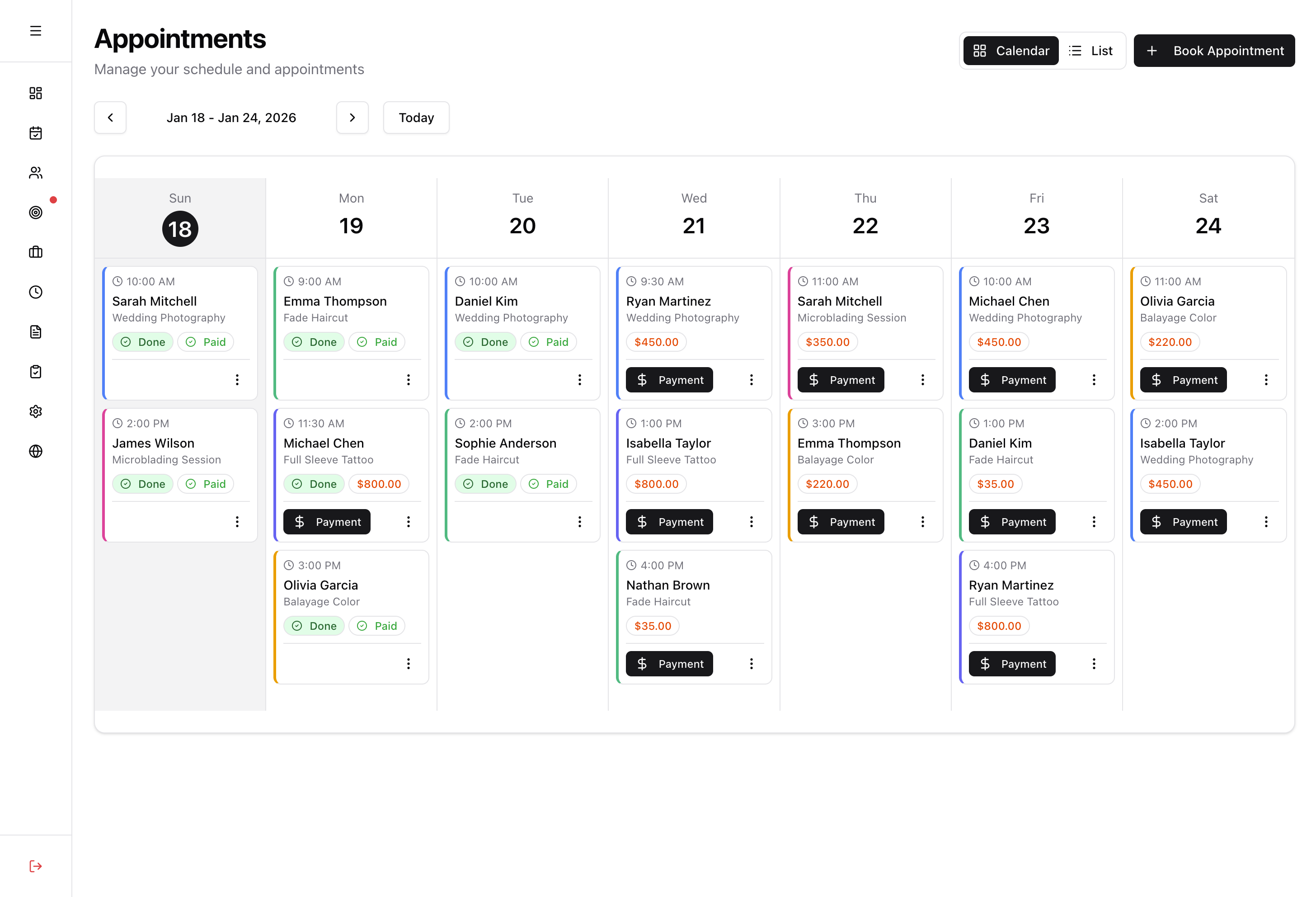Screen dimensions: 1316x897
Task: Select the appointments calendar icon in sidebar
Action: 35,133
